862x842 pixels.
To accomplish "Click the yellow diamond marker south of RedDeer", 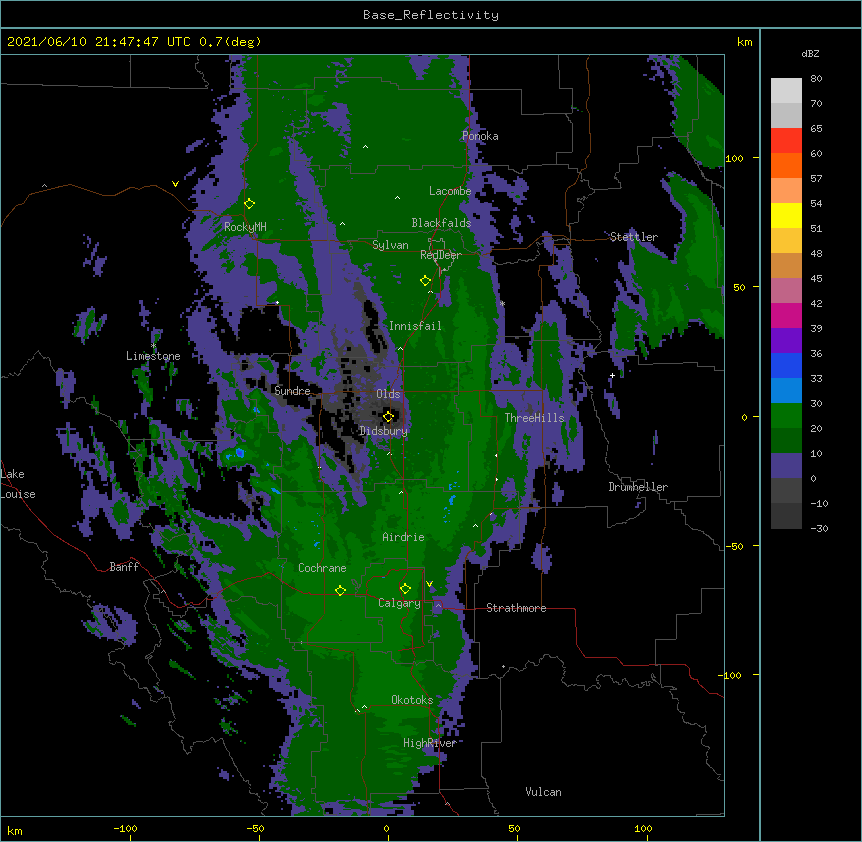I will coord(425,281).
